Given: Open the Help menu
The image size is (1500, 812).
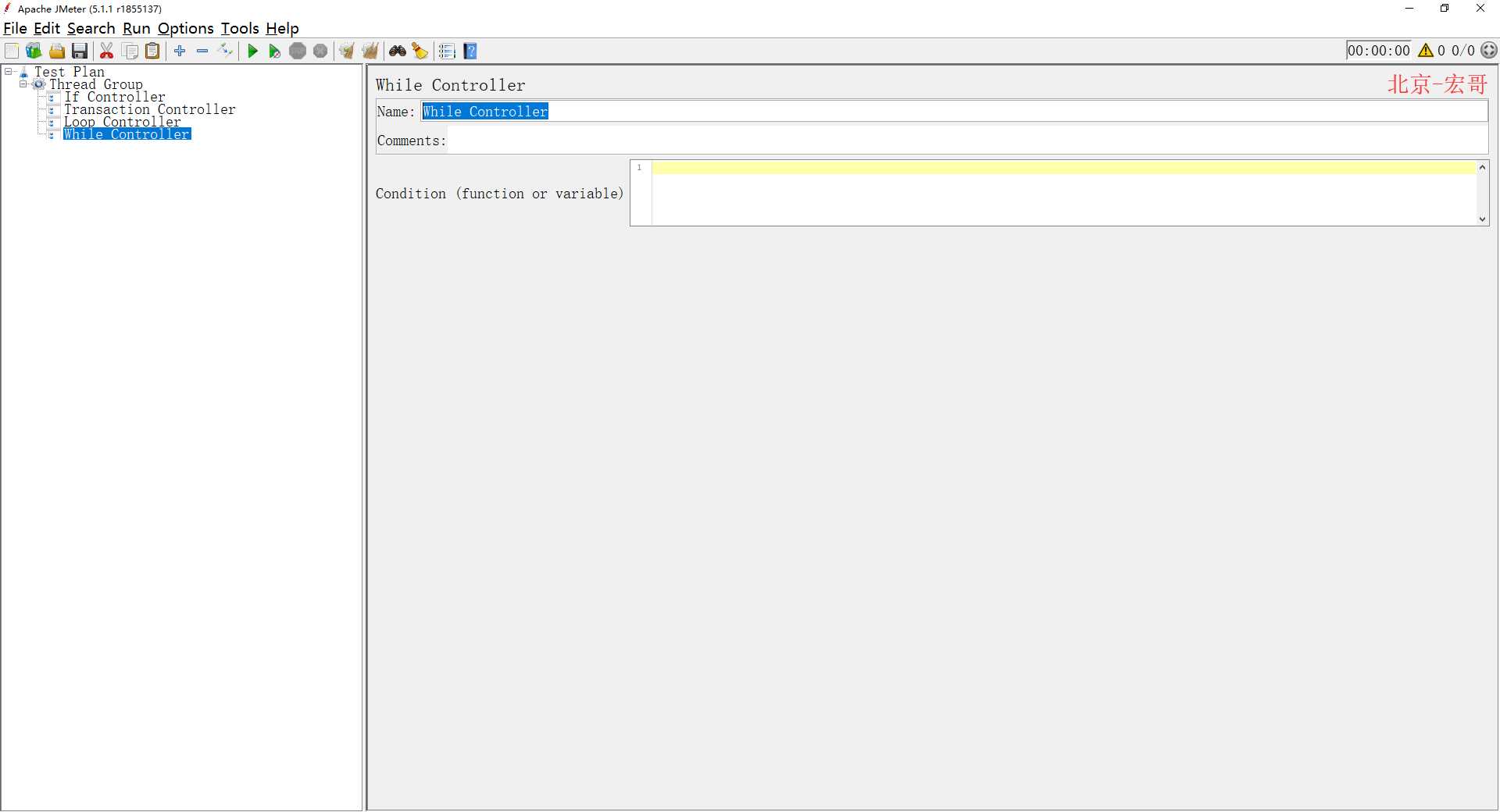Looking at the screenshot, I should point(282,28).
